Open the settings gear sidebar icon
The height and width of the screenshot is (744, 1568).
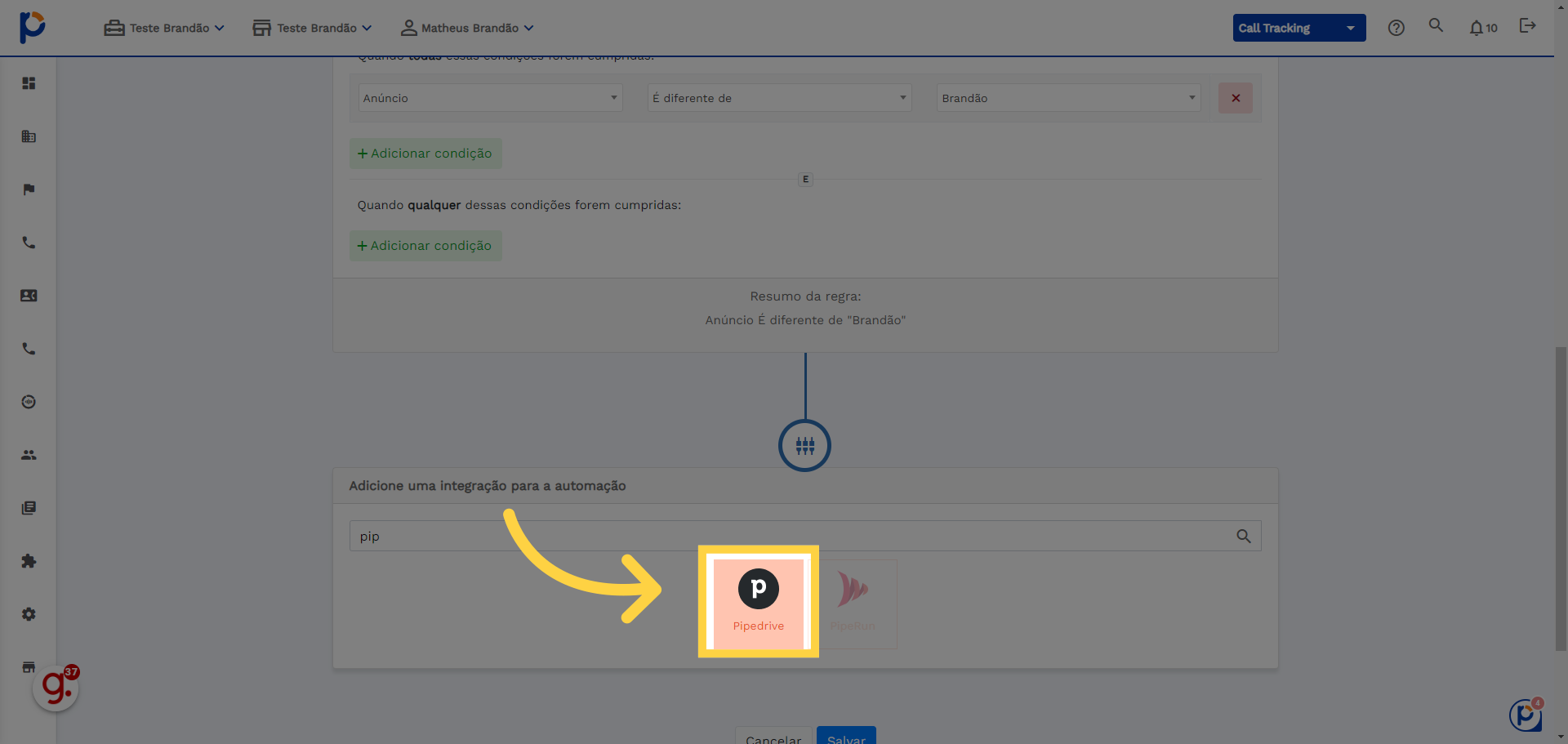pyautogui.click(x=29, y=614)
